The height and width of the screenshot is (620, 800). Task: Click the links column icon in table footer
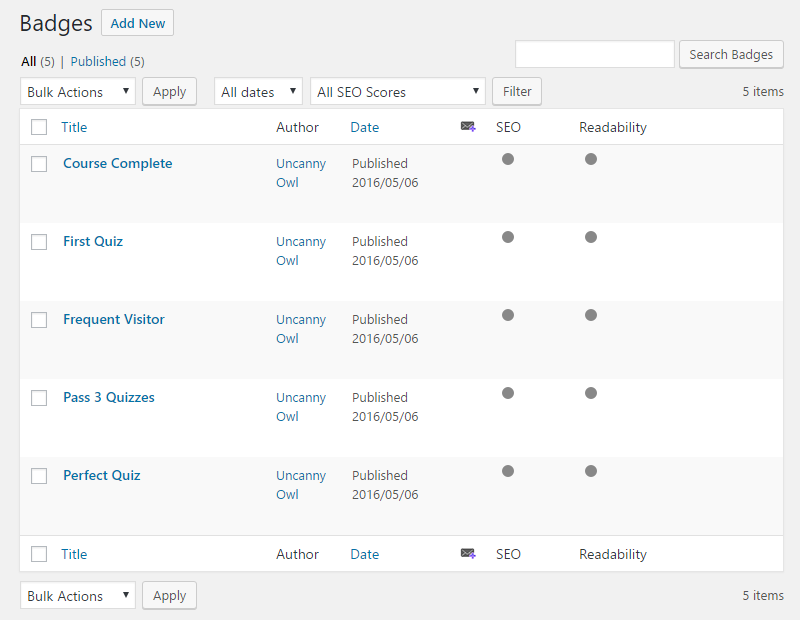pyautogui.click(x=468, y=554)
